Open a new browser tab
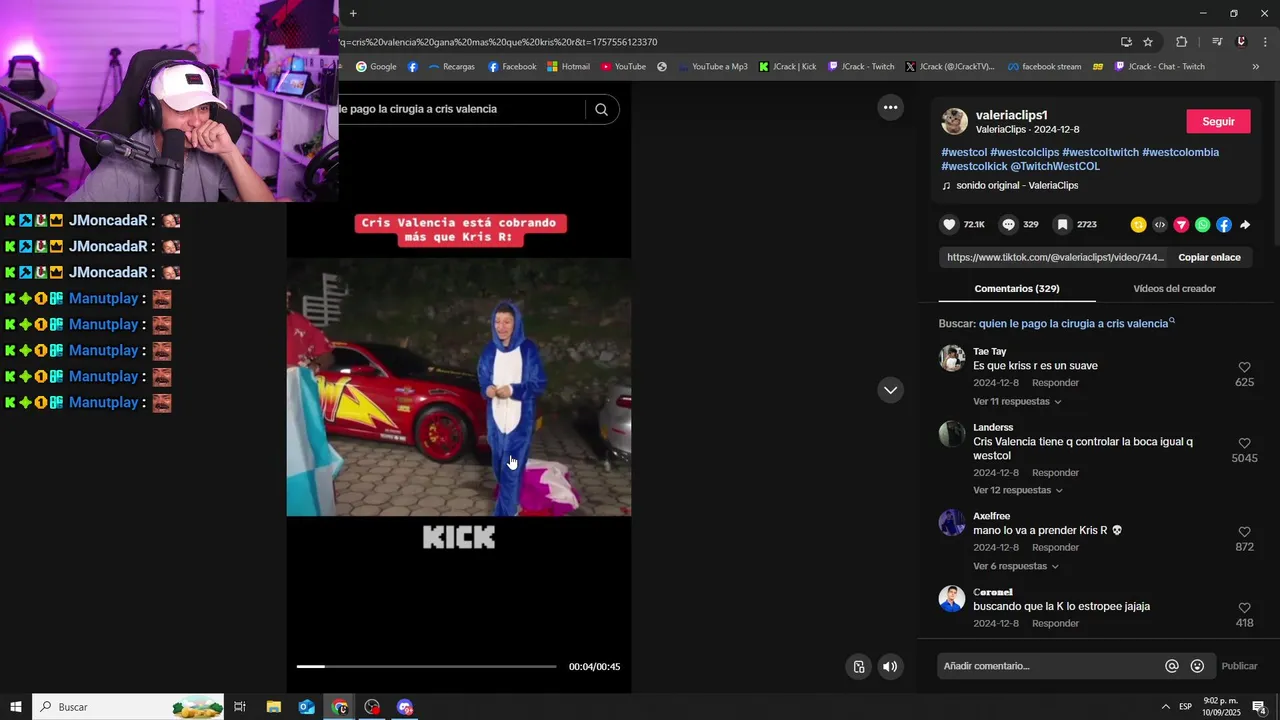 353,13
